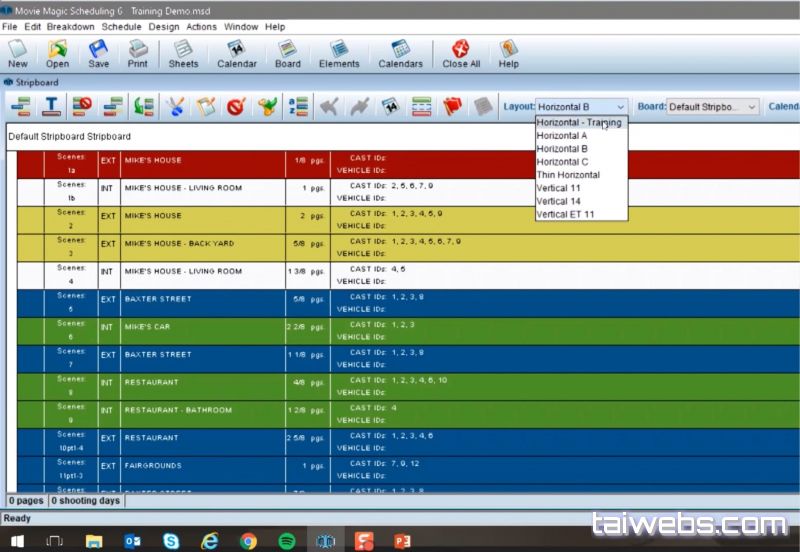Click the Close All icon
This screenshot has height=552, width=800.
tap(461, 54)
